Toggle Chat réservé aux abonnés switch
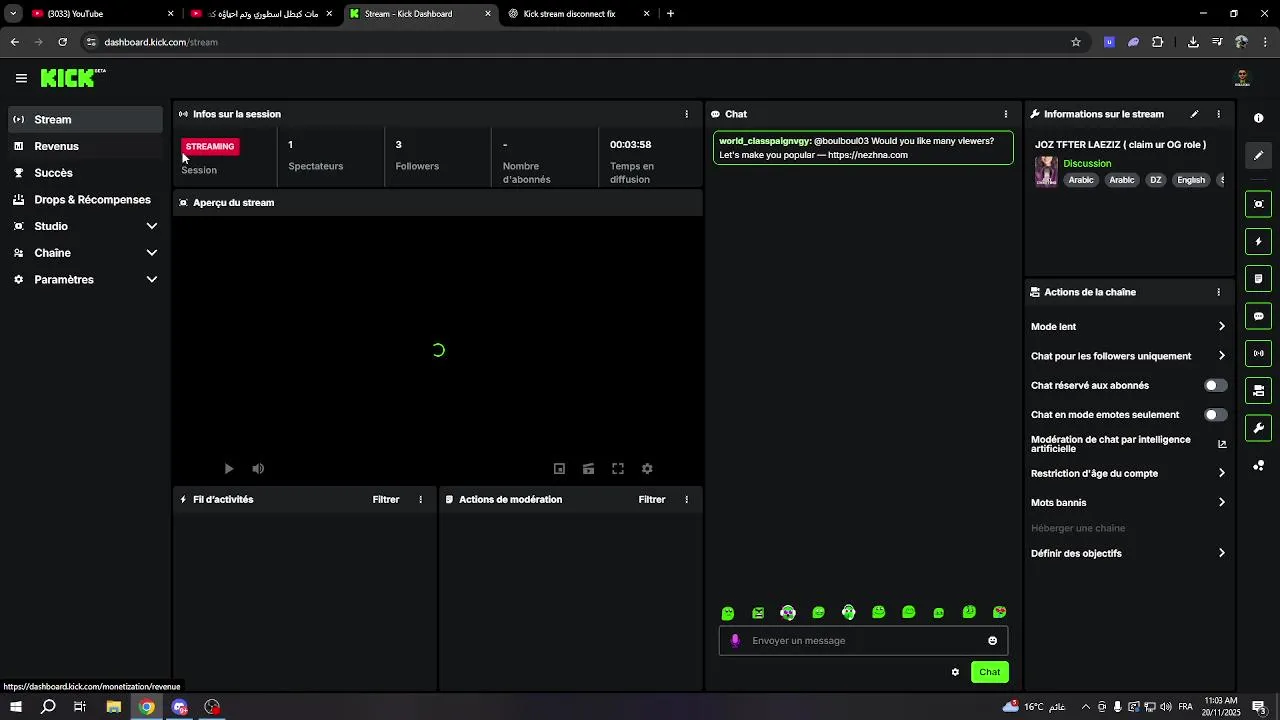The height and width of the screenshot is (720, 1280). pyautogui.click(x=1215, y=385)
